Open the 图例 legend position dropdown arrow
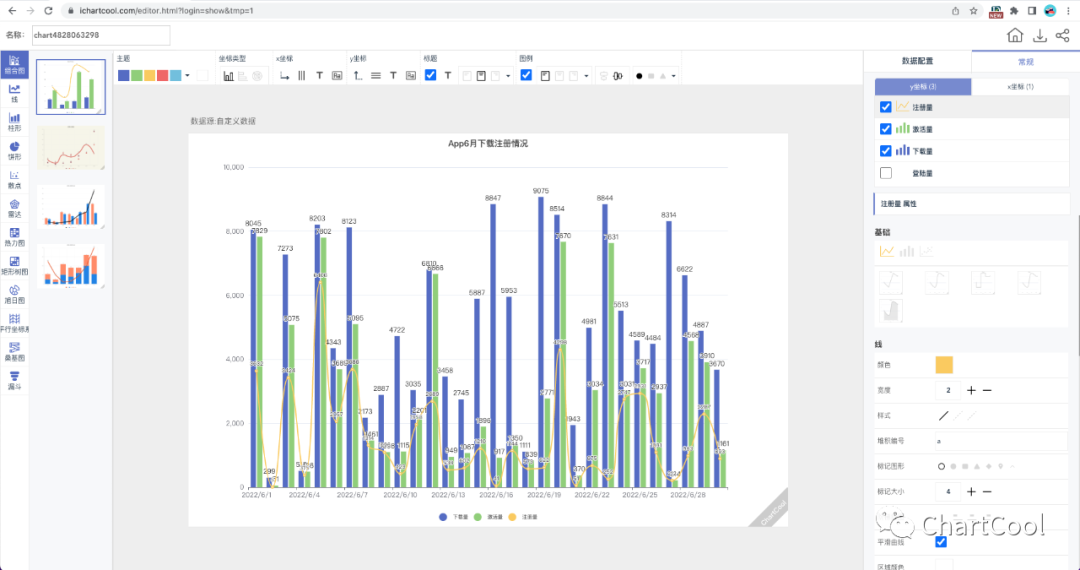Viewport: 1080px width, 570px height. pyautogui.click(x=586, y=75)
